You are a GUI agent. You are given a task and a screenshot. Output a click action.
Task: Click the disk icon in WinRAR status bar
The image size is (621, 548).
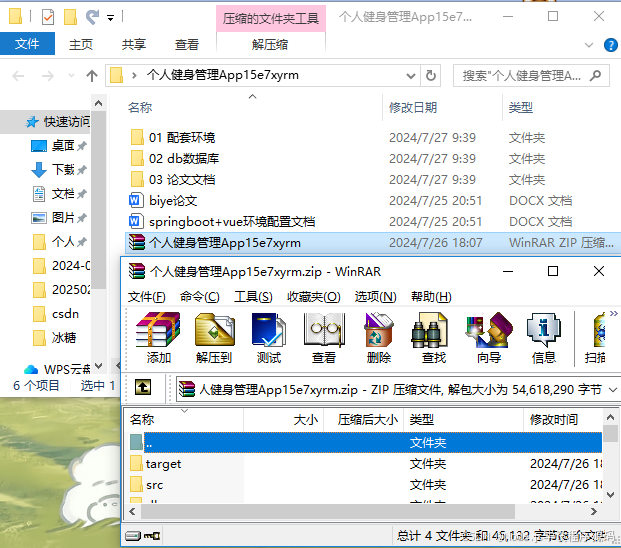pos(133,536)
